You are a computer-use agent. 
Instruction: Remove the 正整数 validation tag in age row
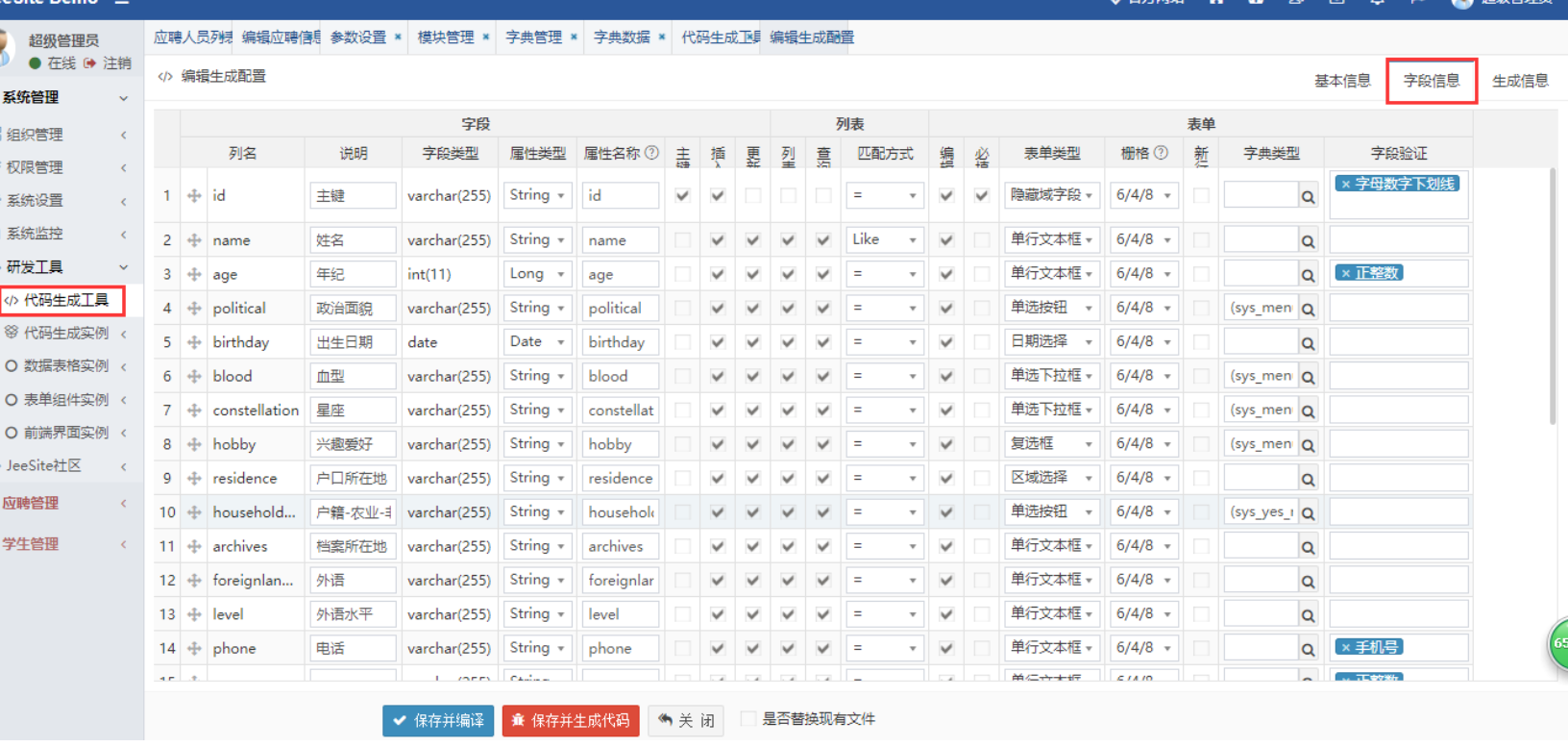[x=1346, y=273]
